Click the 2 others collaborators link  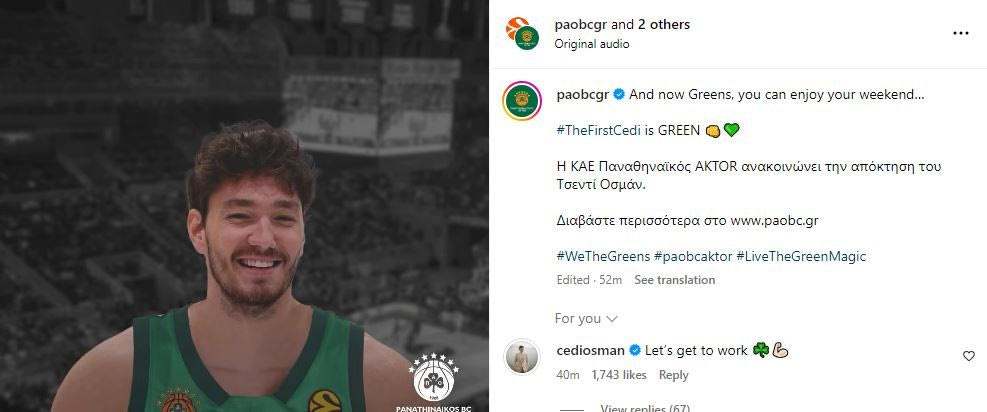pyautogui.click(x=664, y=24)
